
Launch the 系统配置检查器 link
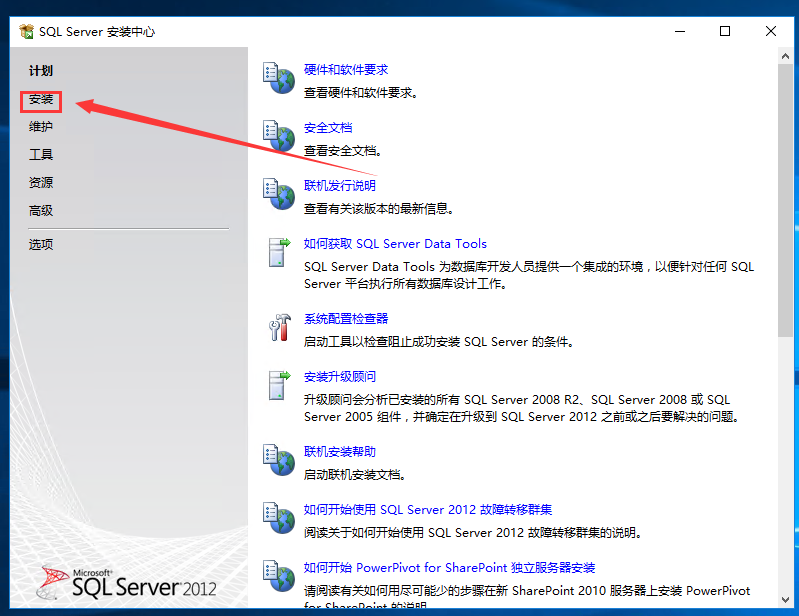tap(346, 319)
